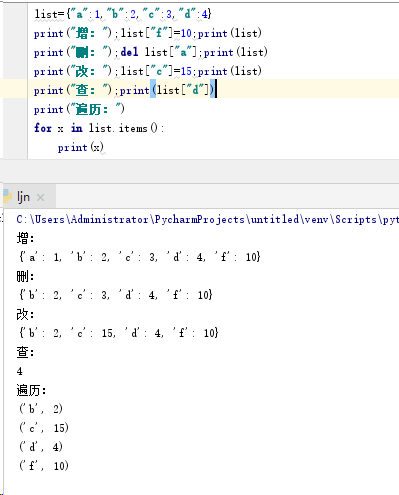Click the for x in list.items() line
Screen dimensions: 399x495
(x=99, y=128)
